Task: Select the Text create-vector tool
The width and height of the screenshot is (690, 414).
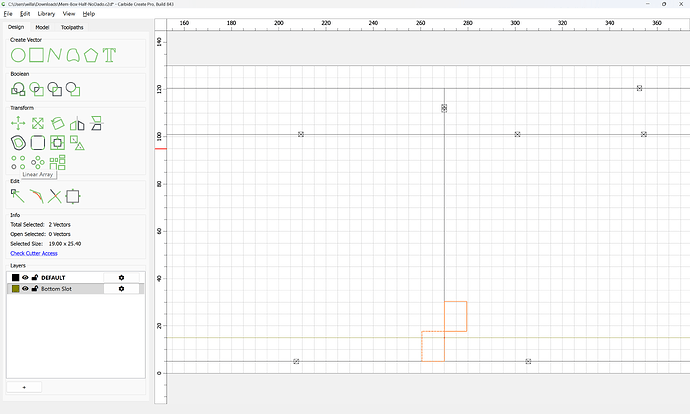Action: 109,55
